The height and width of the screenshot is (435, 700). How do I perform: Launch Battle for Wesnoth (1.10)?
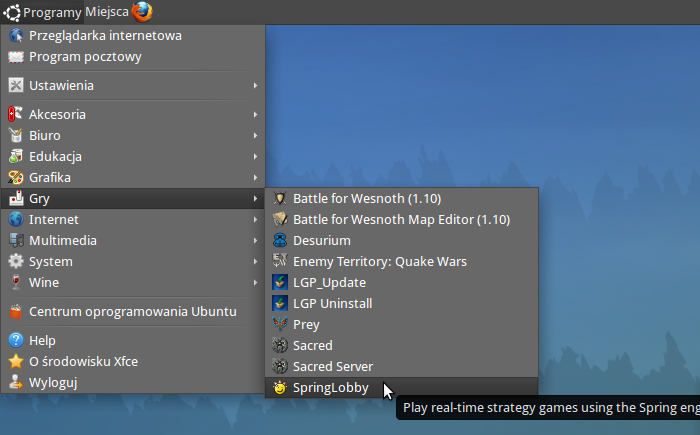tap(402, 198)
